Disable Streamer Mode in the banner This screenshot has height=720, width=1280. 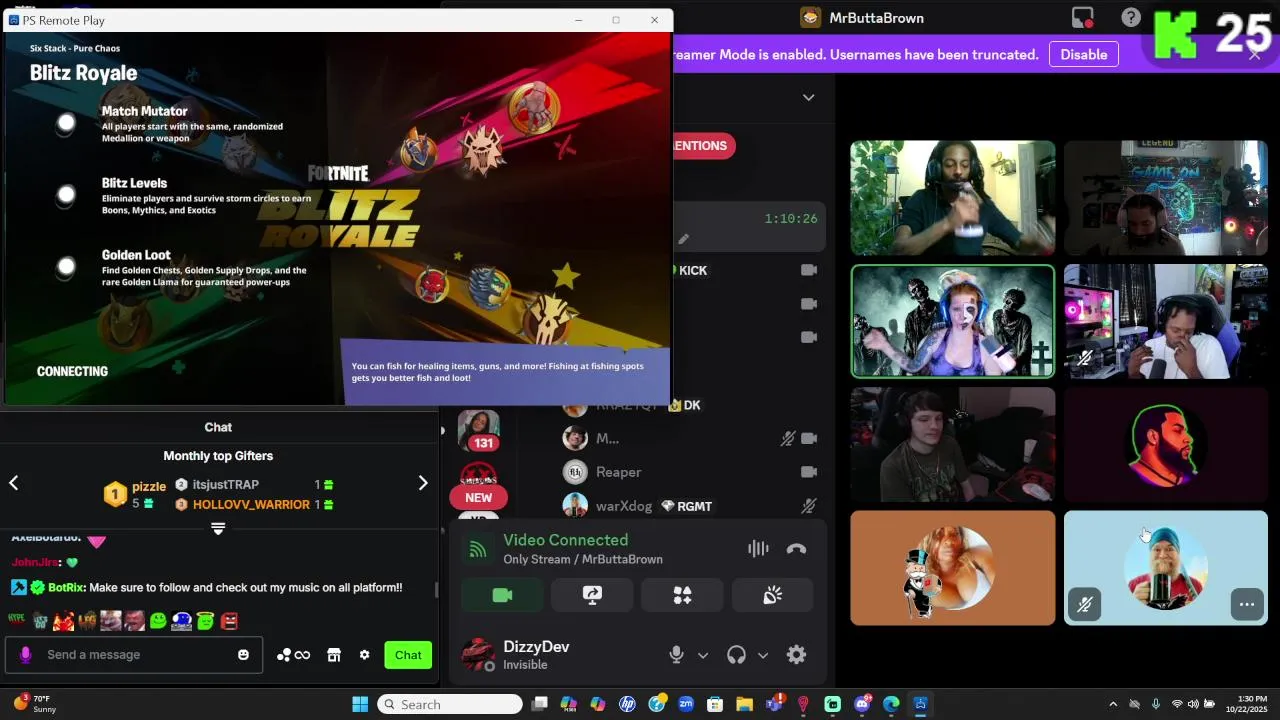[1084, 54]
